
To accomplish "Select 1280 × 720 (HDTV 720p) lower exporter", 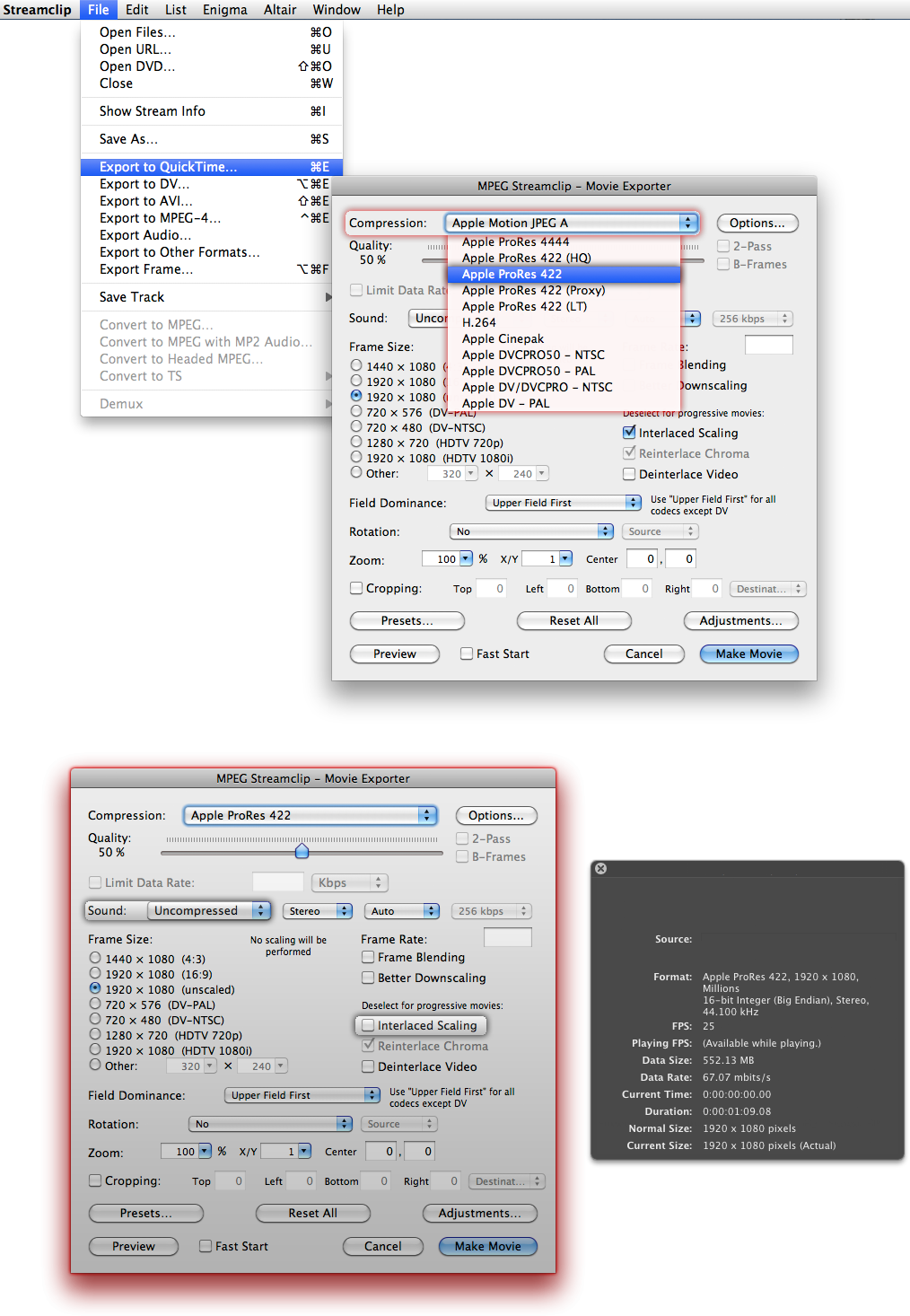I will [95, 1035].
